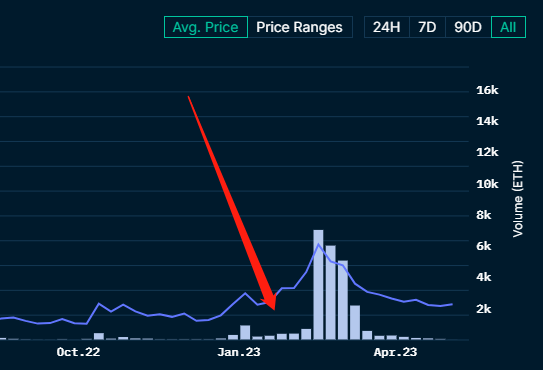Viewport: 543px width, 370px height.
Task: Set the time range to 24H
Action: coord(387,27)
